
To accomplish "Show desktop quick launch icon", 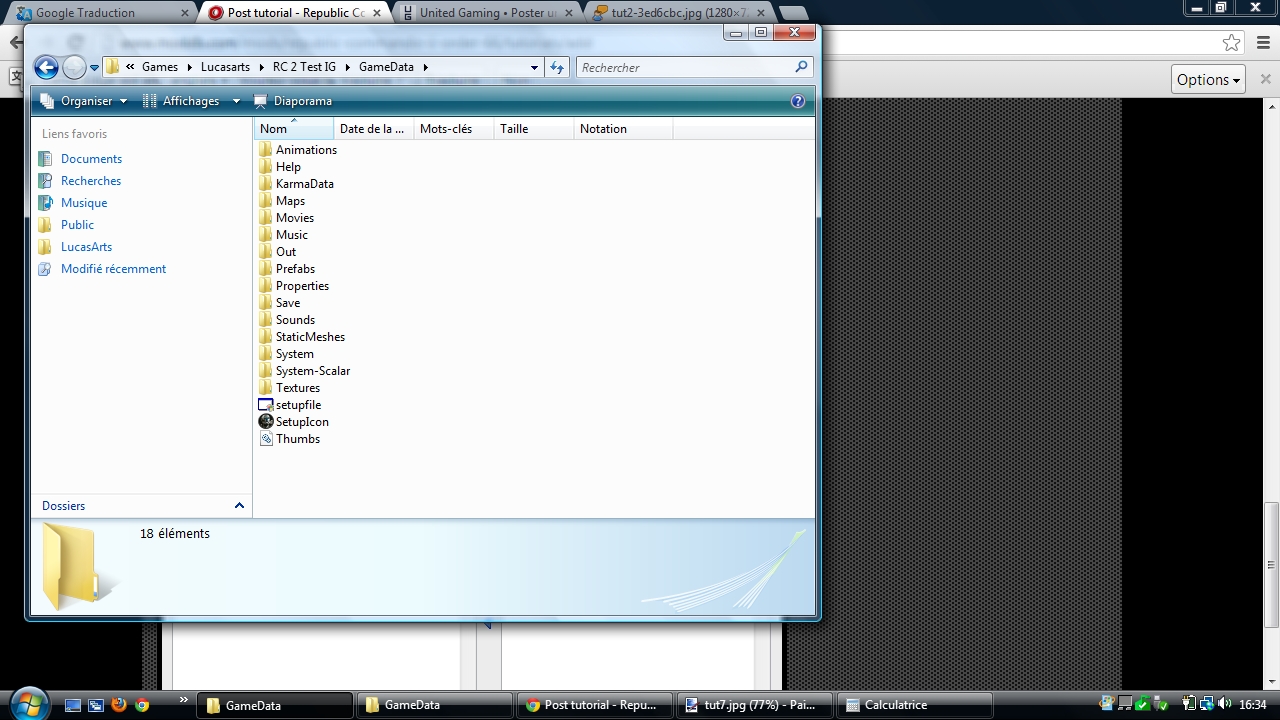I will 73,705.
